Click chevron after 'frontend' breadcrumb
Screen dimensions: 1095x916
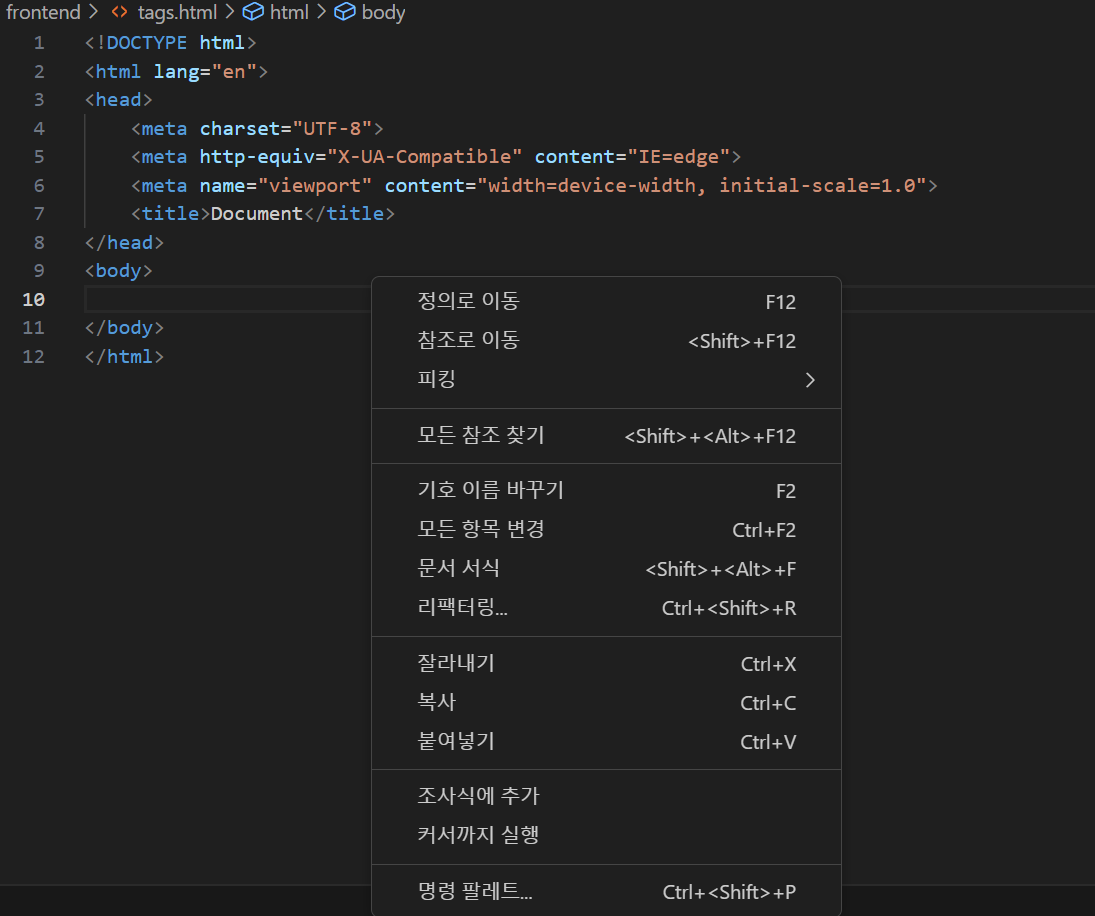click(94, 12)
